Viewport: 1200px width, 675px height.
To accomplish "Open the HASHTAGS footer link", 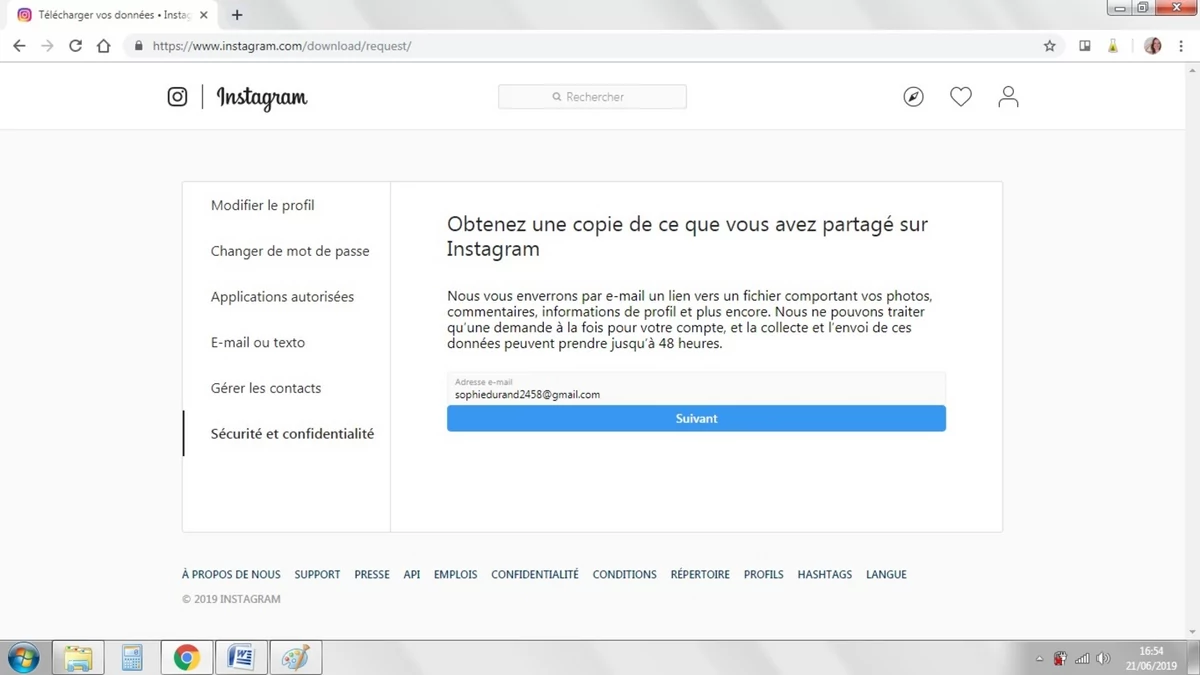I will point(825,575).
